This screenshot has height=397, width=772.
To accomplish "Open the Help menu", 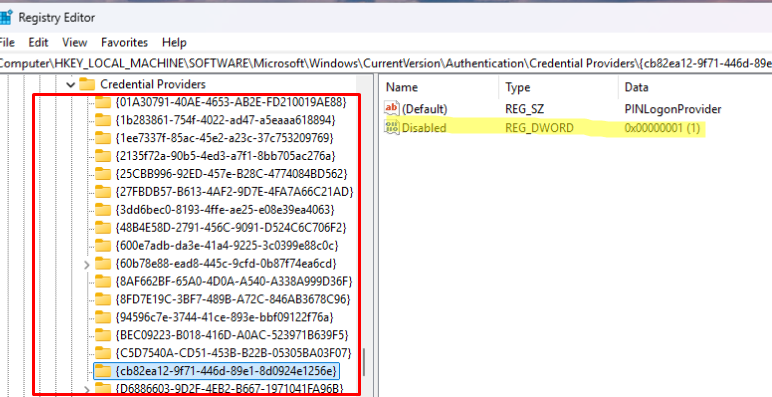I will click(174, 42).
